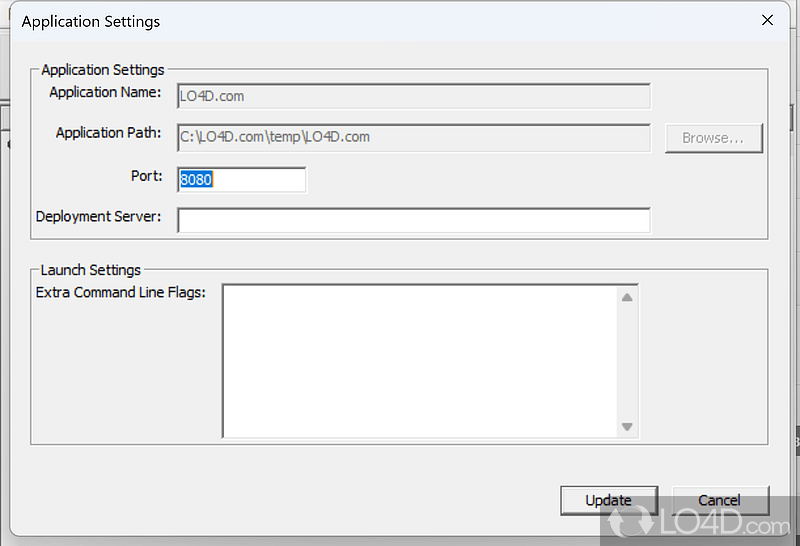Click the Application Name: label
Screen dimensions: 800x546
[105, 92]
